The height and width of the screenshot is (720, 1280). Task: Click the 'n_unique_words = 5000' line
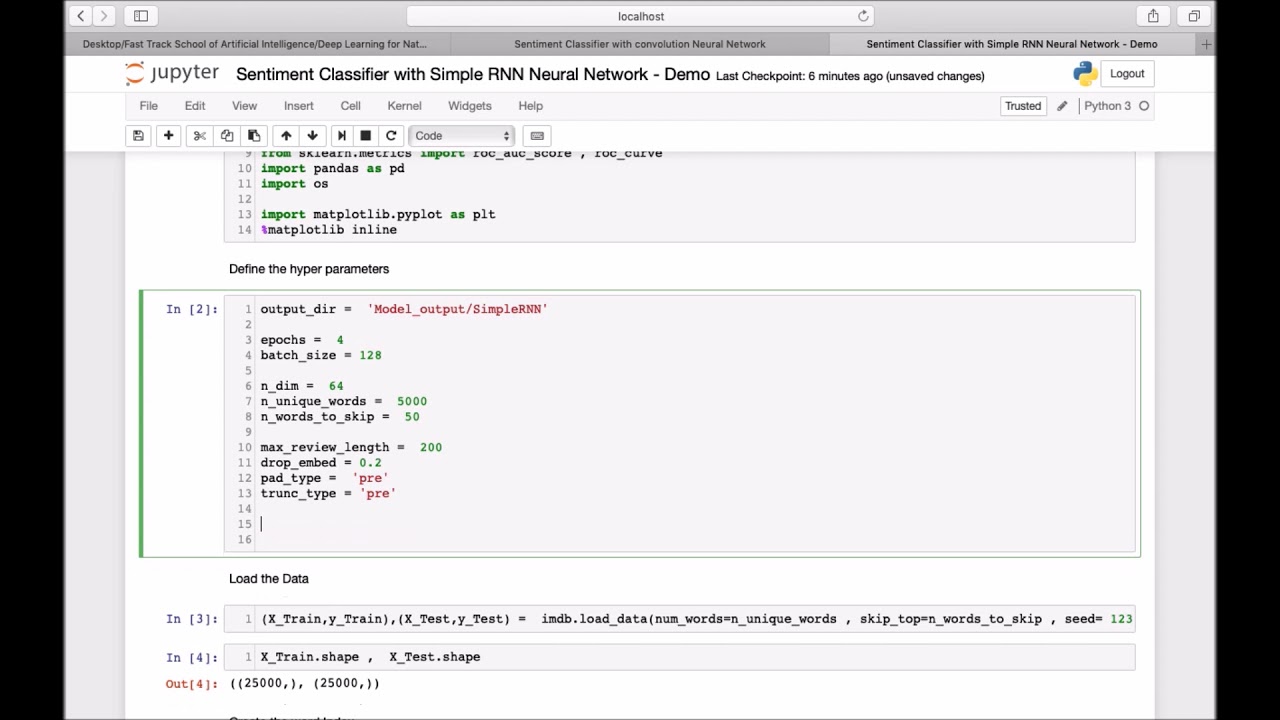tap(344, 401)
